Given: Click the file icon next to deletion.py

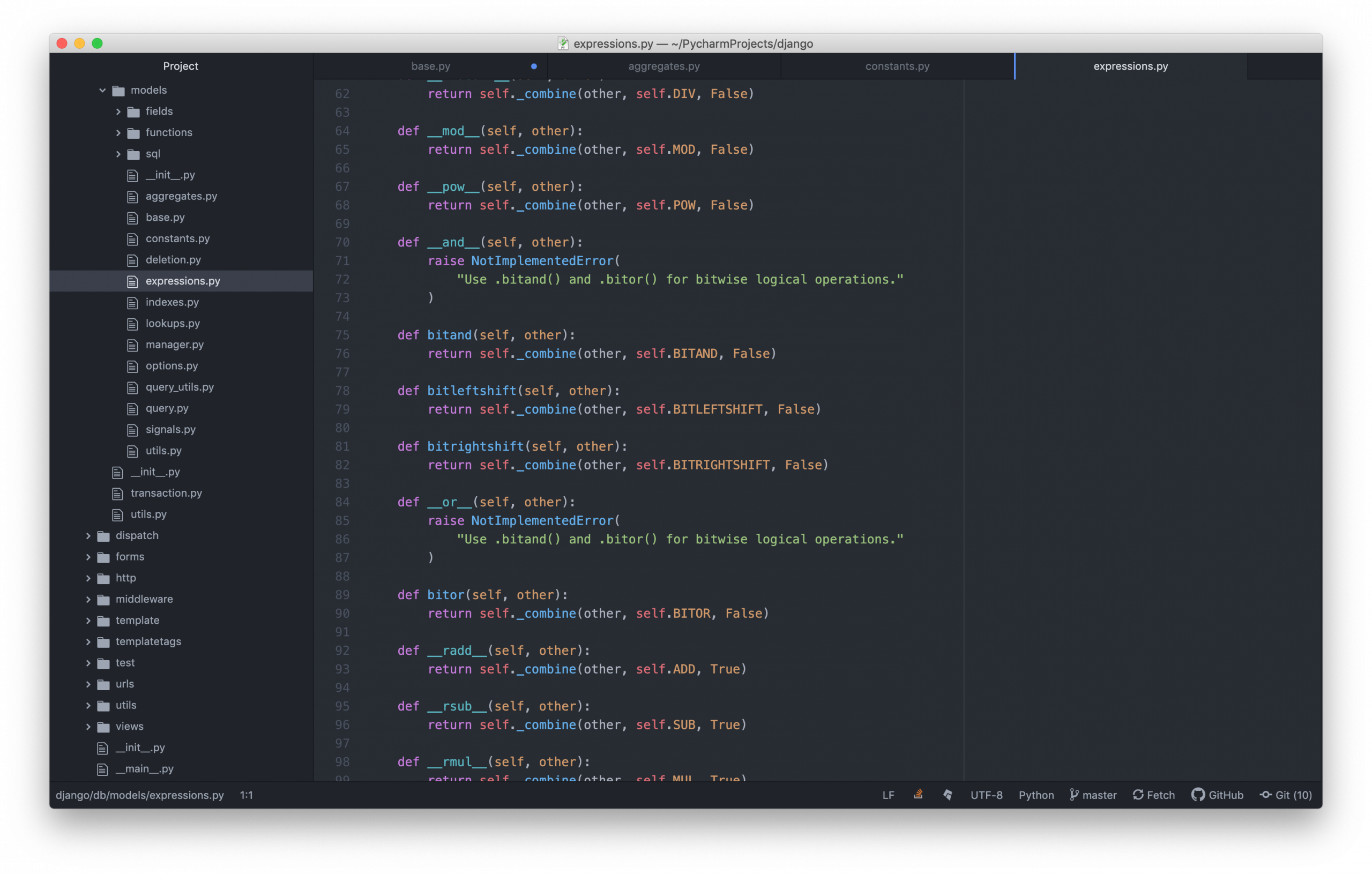Looking at the screenshot, I should point(132,260).
